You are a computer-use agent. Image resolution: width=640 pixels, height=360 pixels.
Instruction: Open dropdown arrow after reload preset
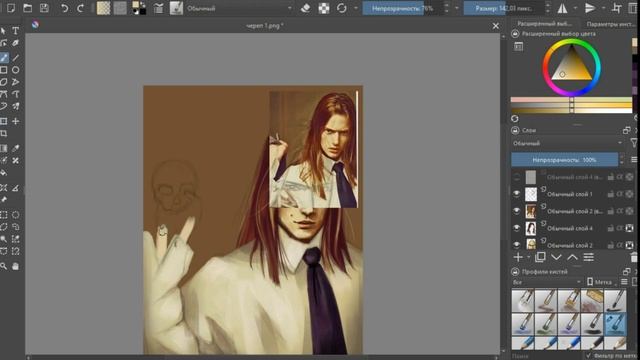(356, 8)
